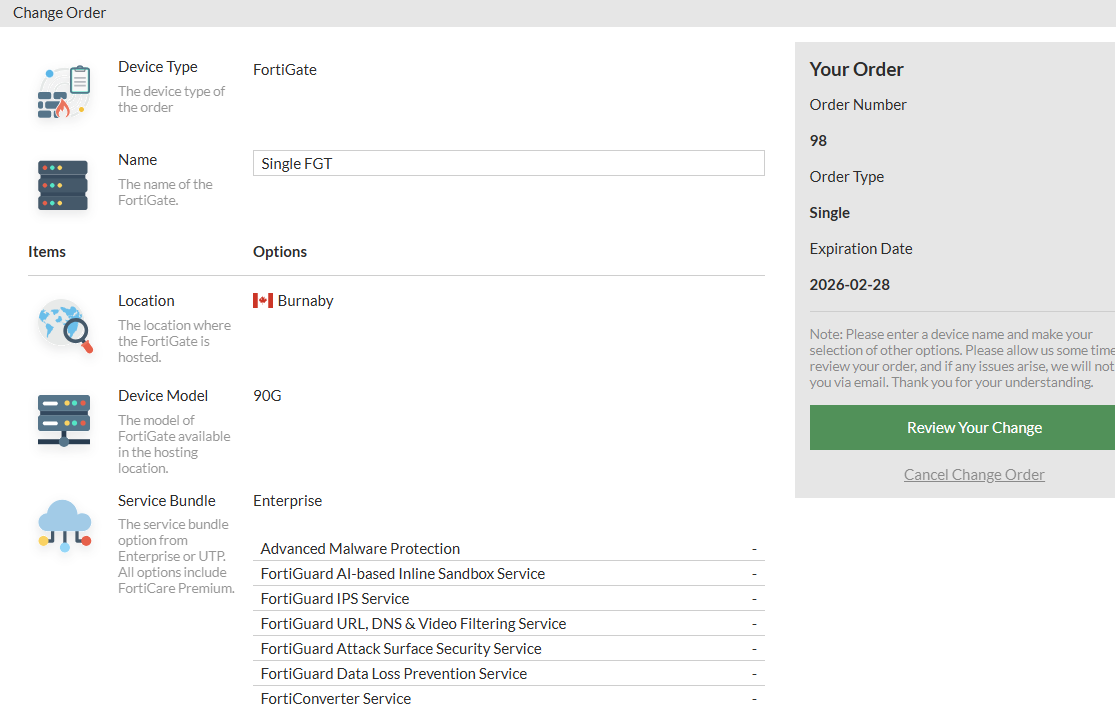Image resolution: width=1116 pixels, height=719 pixels.
Task: Click the Canadian flag beside Burnaby
Action: click(263, 301)
